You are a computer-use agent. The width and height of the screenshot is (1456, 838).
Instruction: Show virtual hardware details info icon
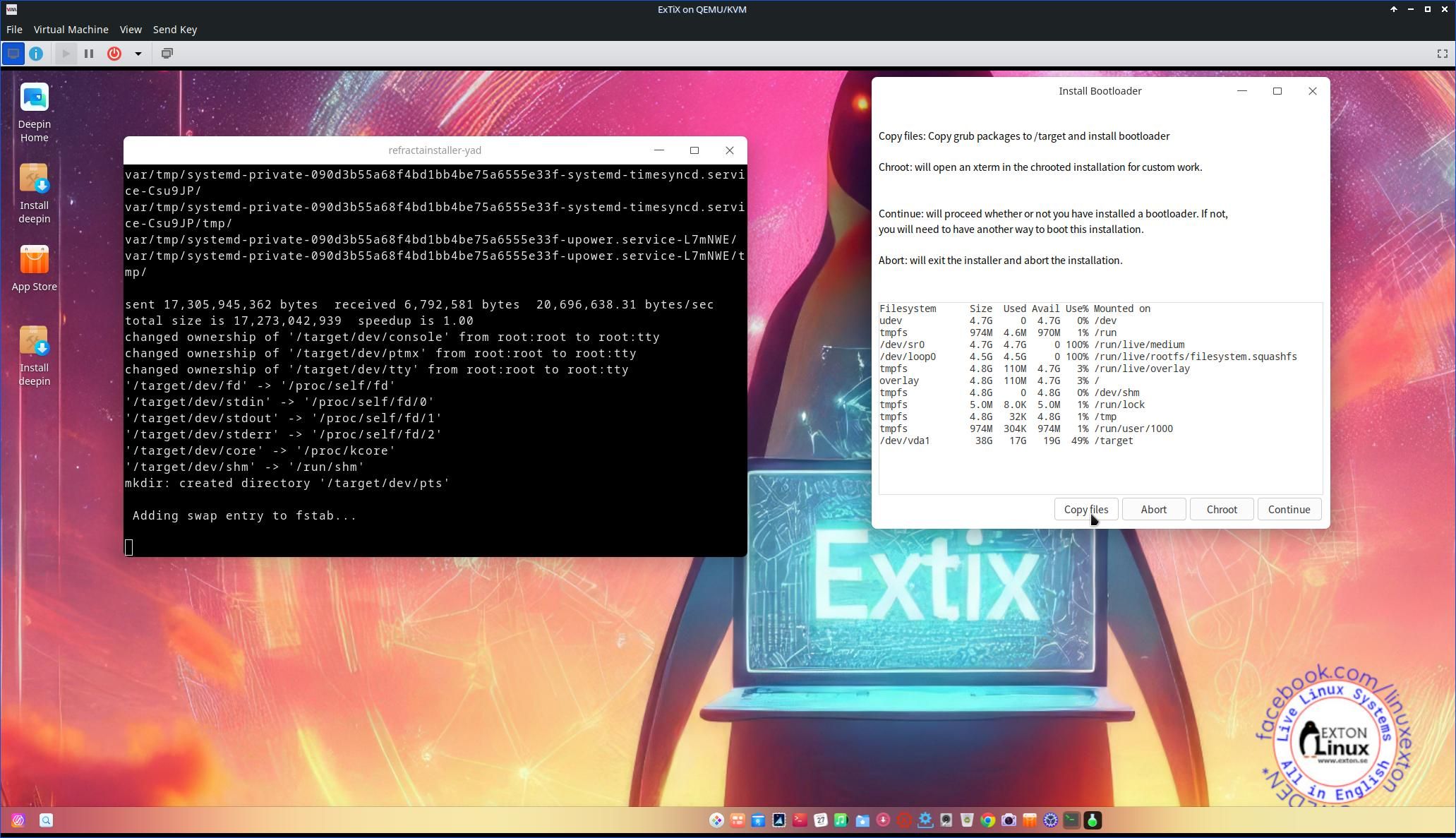click(x=36, y=54)
